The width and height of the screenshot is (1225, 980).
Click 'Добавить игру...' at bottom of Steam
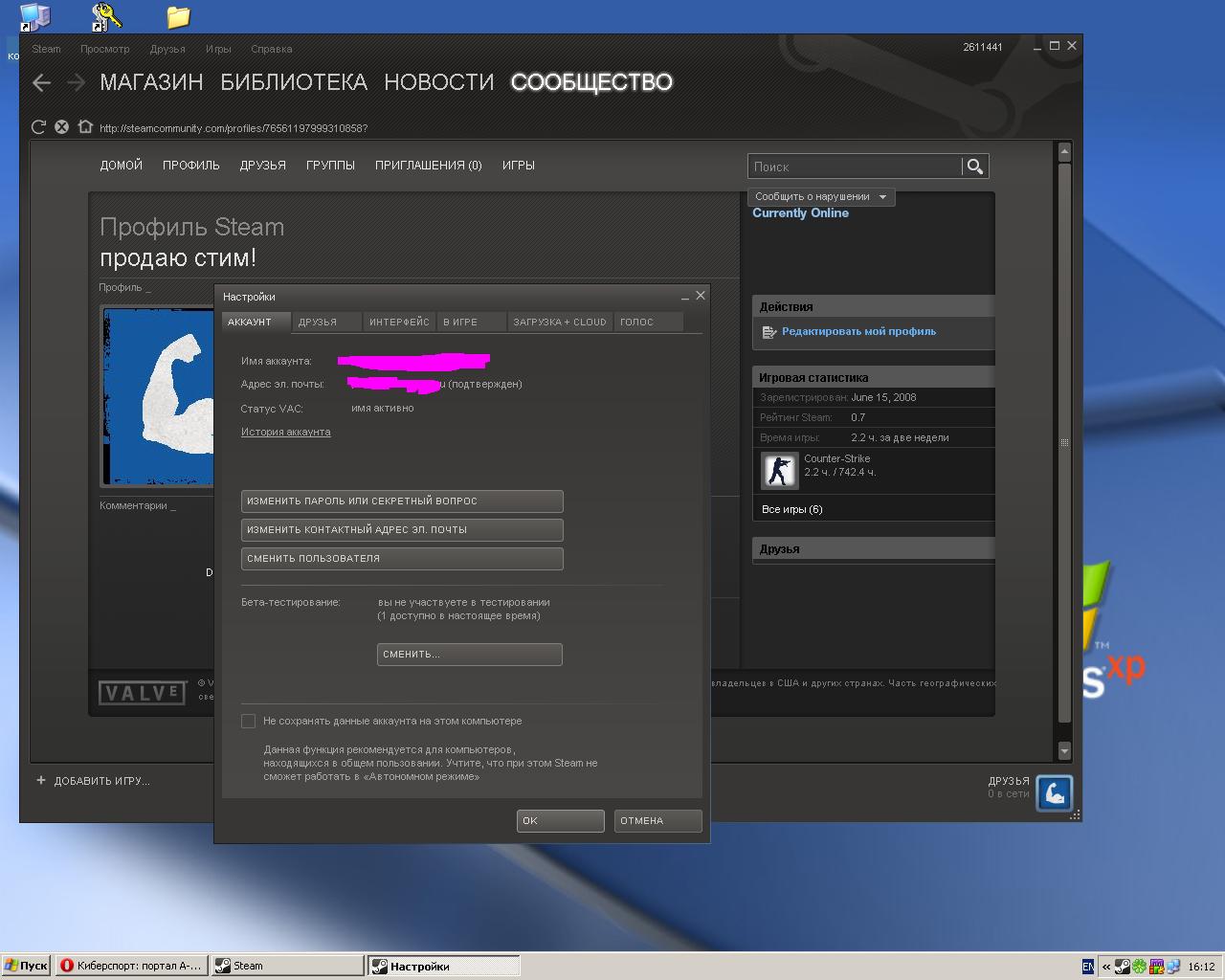101,781
